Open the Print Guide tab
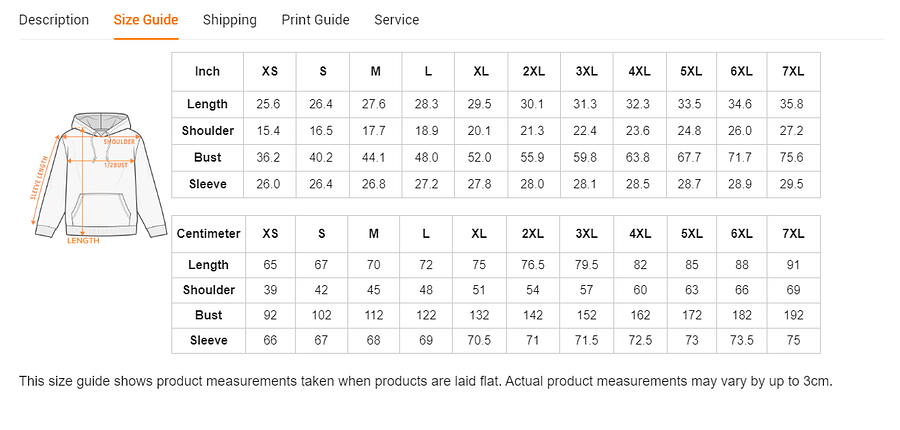 pyautogui.click(x=315, y=20)
